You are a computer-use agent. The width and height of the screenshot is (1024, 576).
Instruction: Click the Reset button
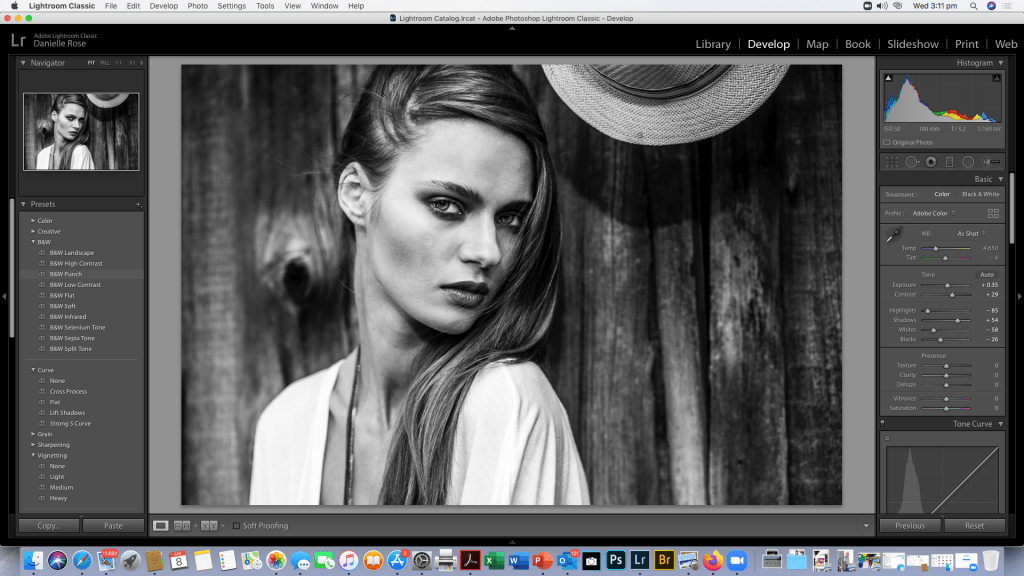tap(974, 525)
